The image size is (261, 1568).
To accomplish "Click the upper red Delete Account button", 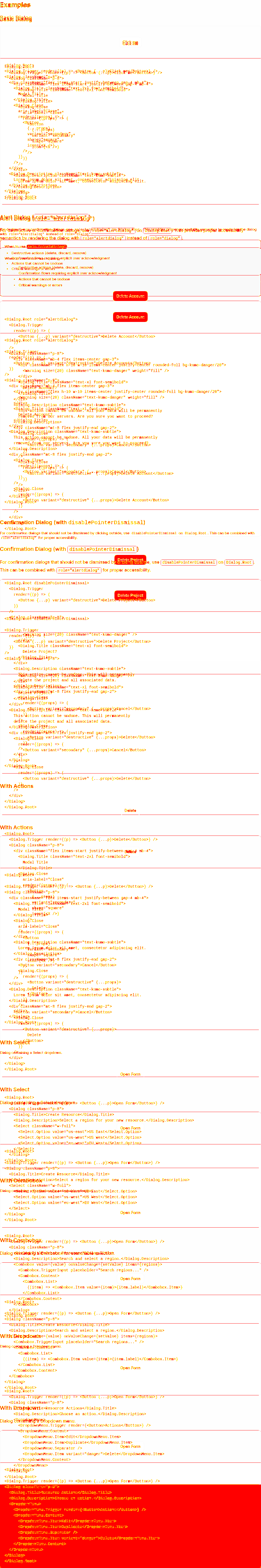I will coord(130,296).
